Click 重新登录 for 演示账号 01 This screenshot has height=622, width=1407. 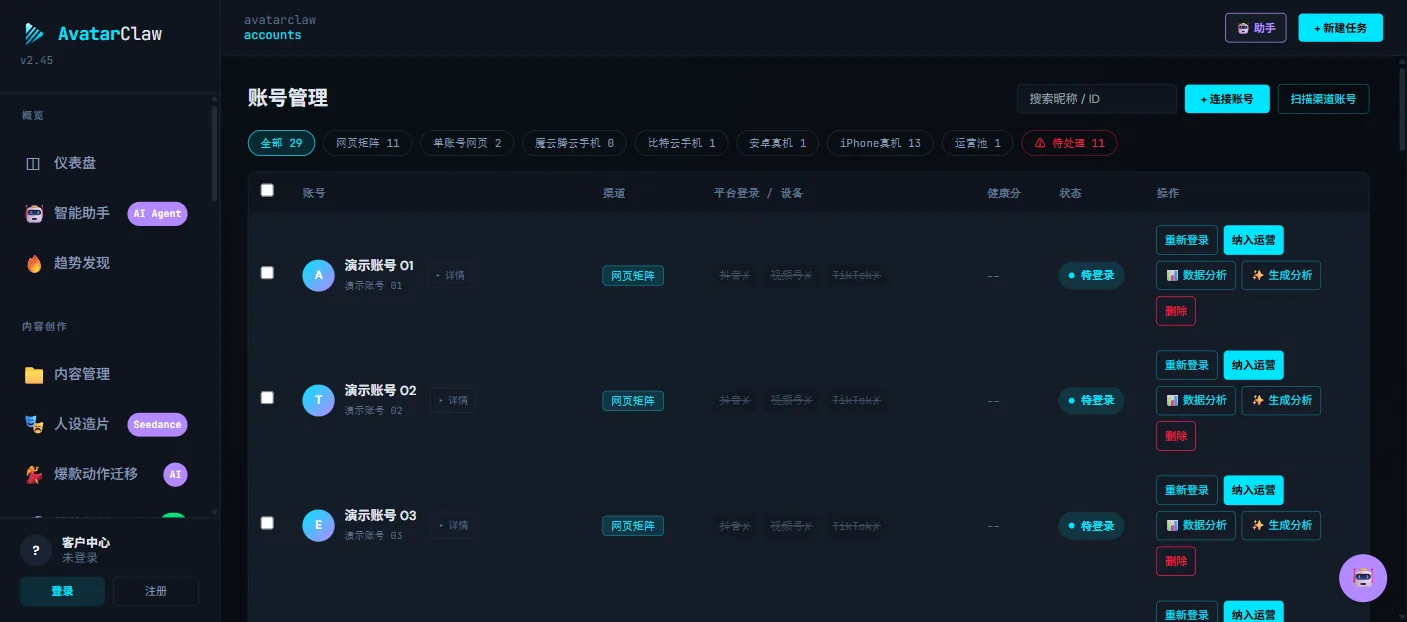coord(1187,240)
